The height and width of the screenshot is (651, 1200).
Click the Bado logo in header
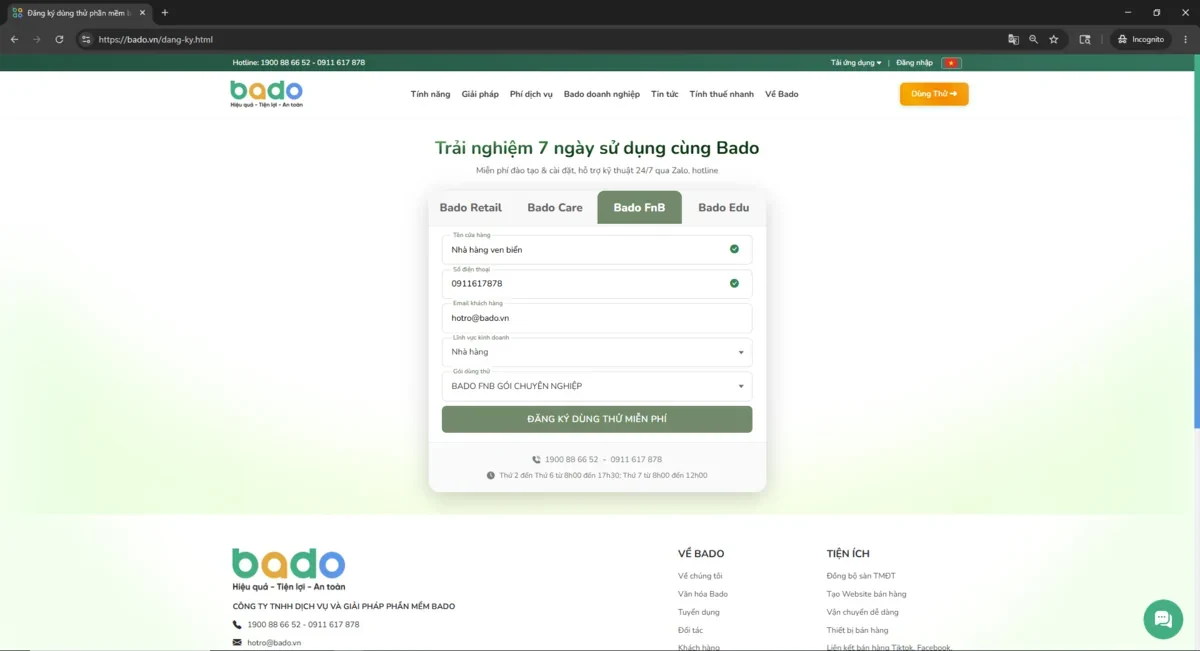(x=266, y=94)
